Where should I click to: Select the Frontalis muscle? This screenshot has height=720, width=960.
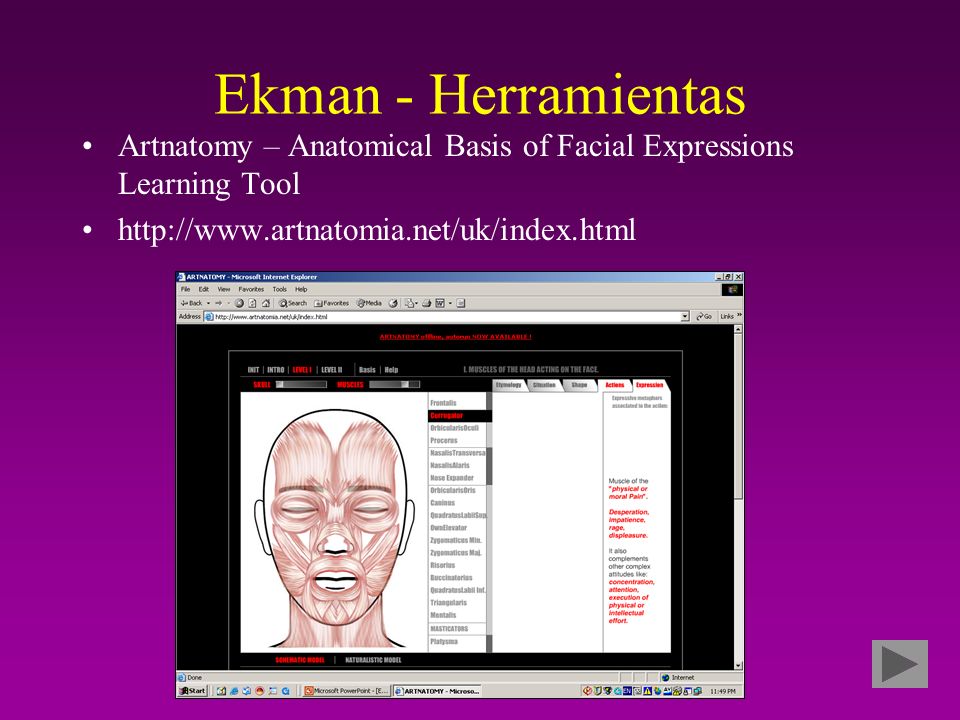(443, 403)
